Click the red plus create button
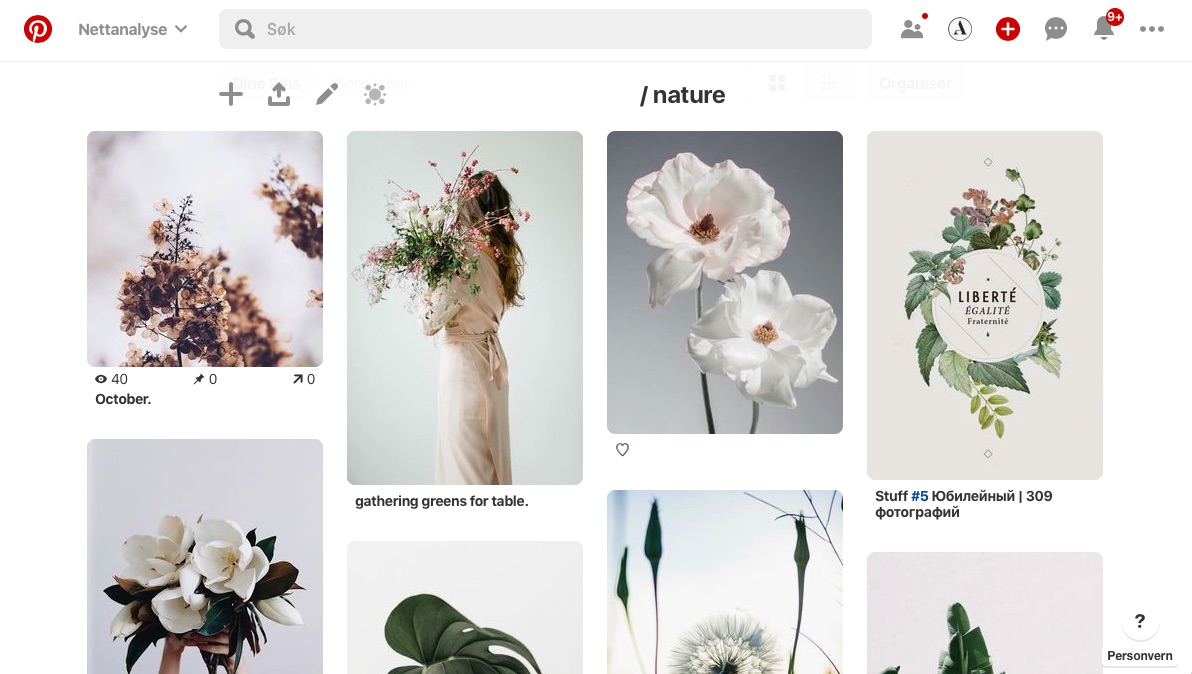The image size is (1192, 674). click(1008, 29)
